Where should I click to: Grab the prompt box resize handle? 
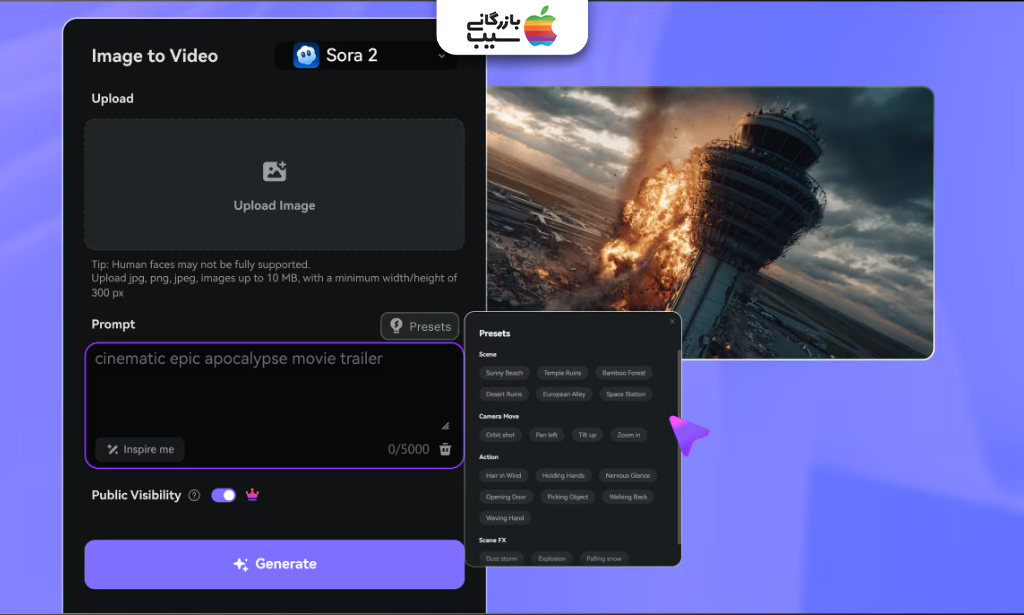(x=445, y=425)
